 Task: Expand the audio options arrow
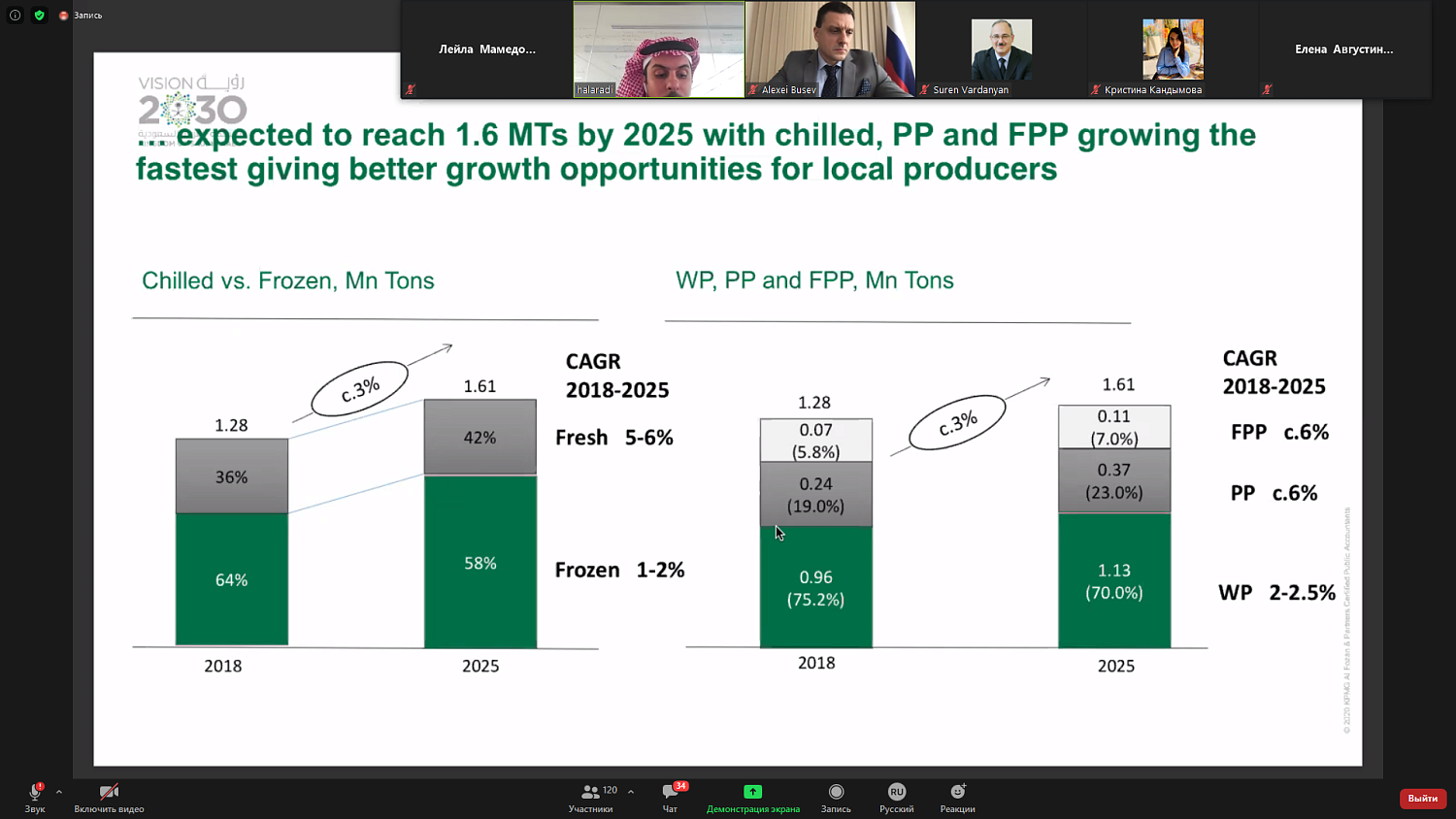[x=59, y=792]
